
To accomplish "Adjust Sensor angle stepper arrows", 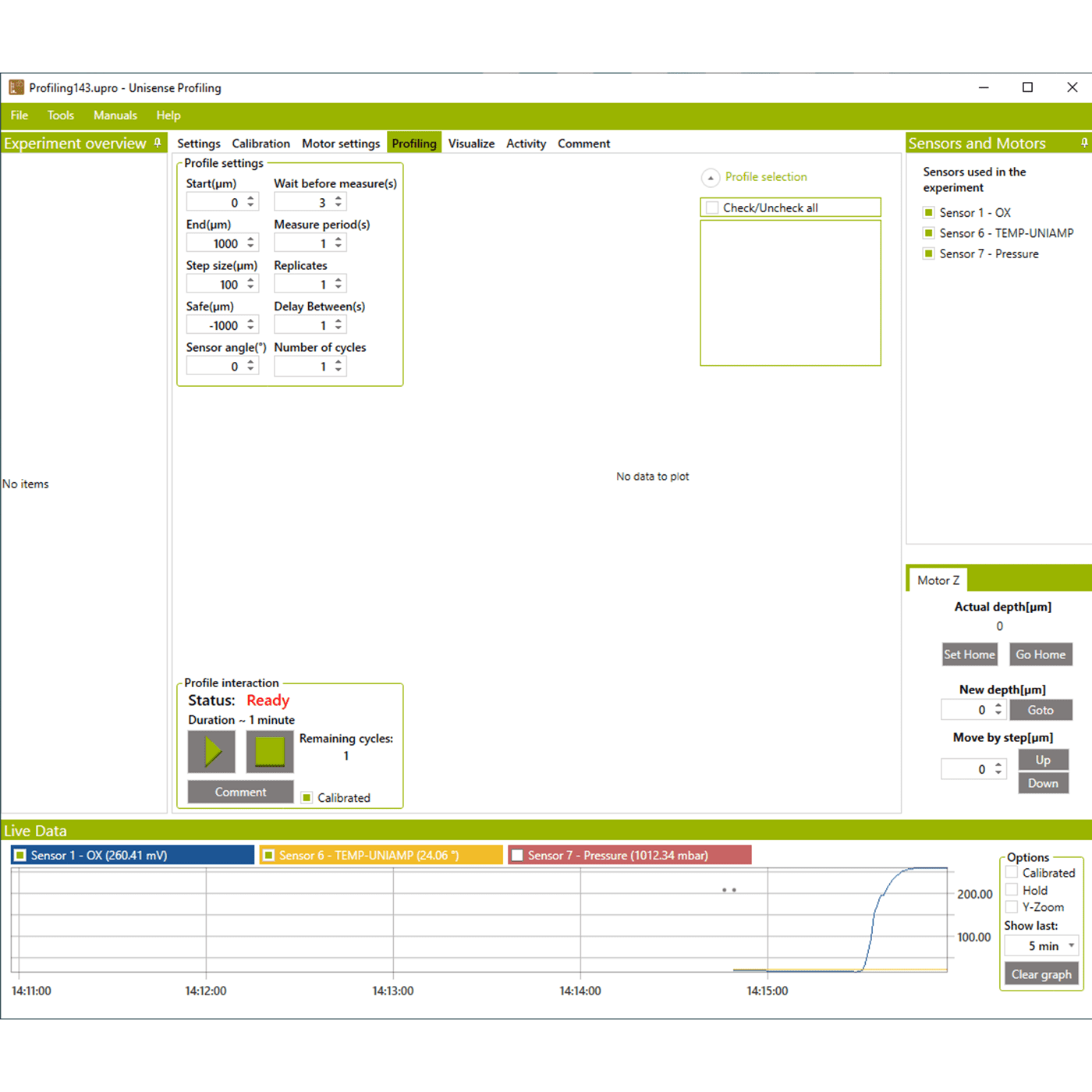I will pyautogui.click(x=250, y=365).
